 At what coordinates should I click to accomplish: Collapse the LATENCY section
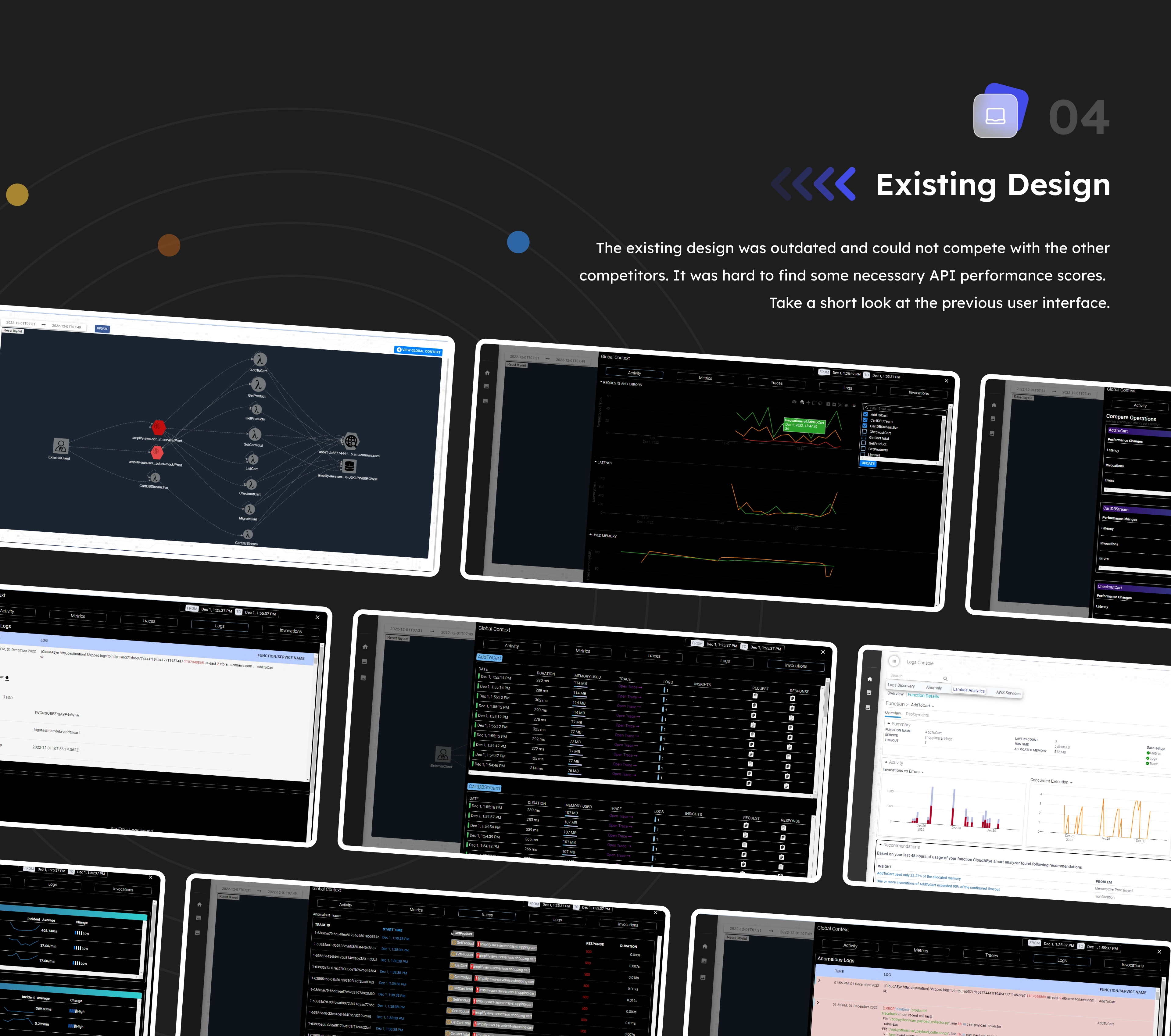click(596, 462)
